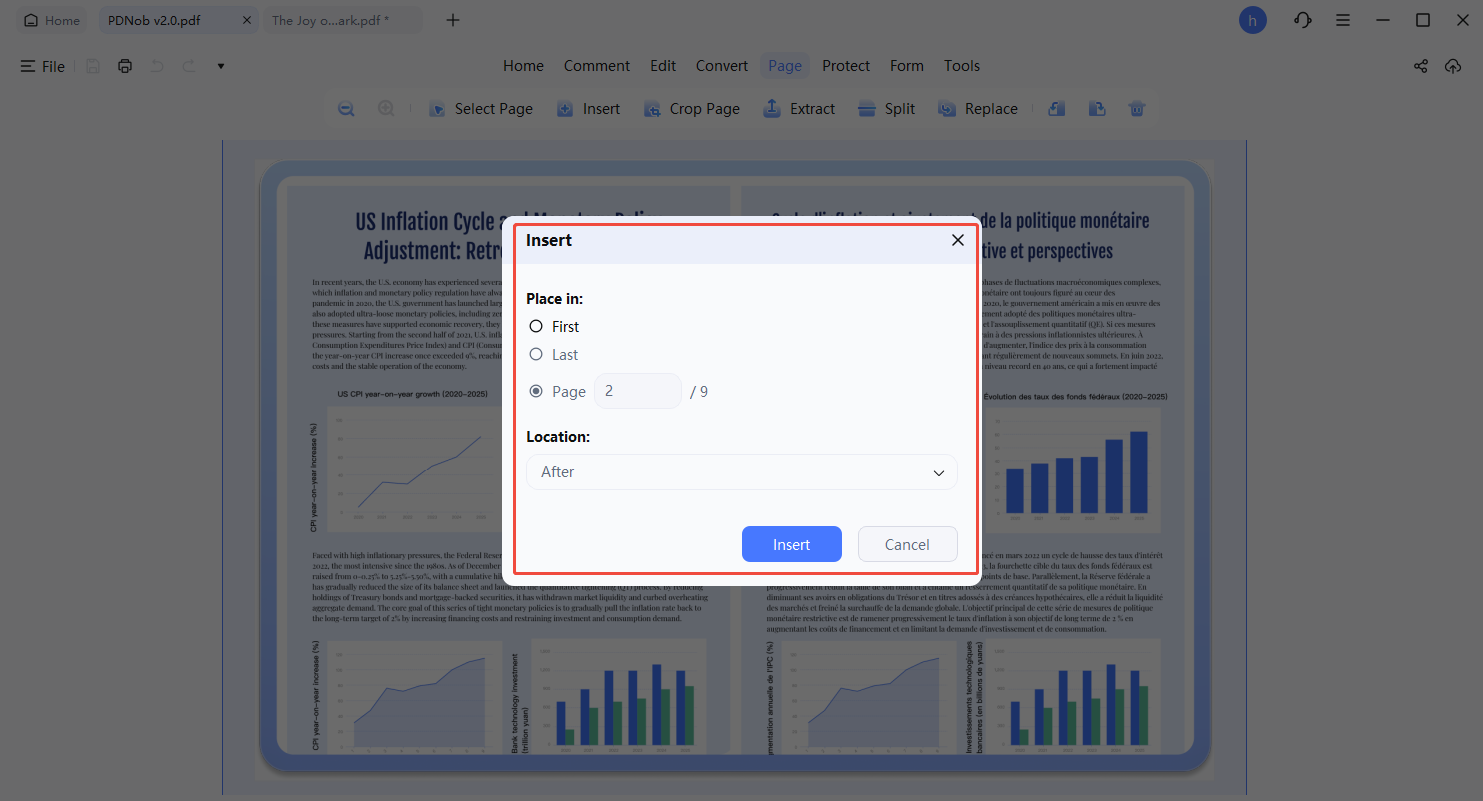Click the cloud upload icon
Viewport: 1483px width, 801px height.
pos(1453,66)
